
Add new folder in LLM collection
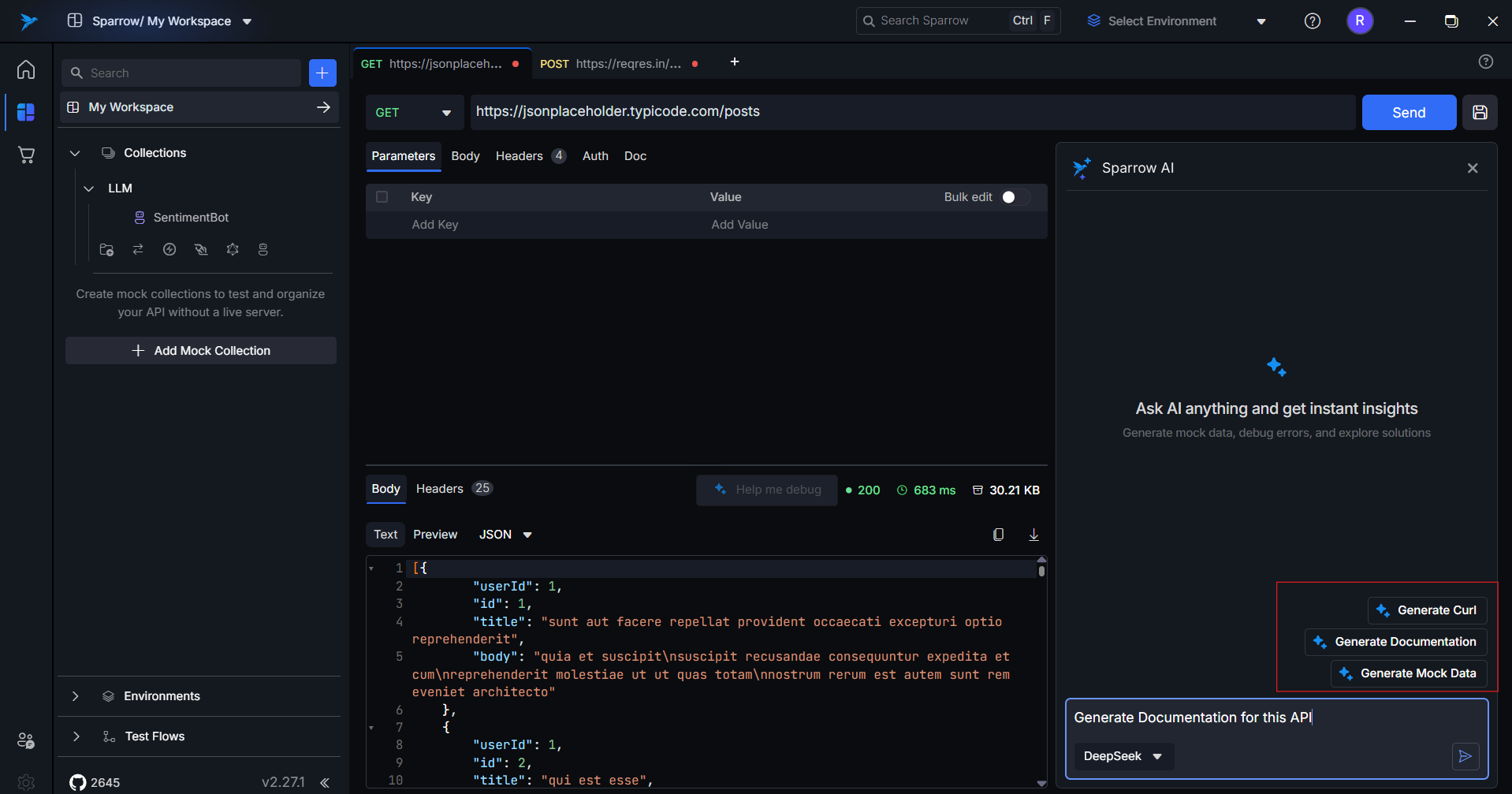pyautogui.click(x=106, y=249)
